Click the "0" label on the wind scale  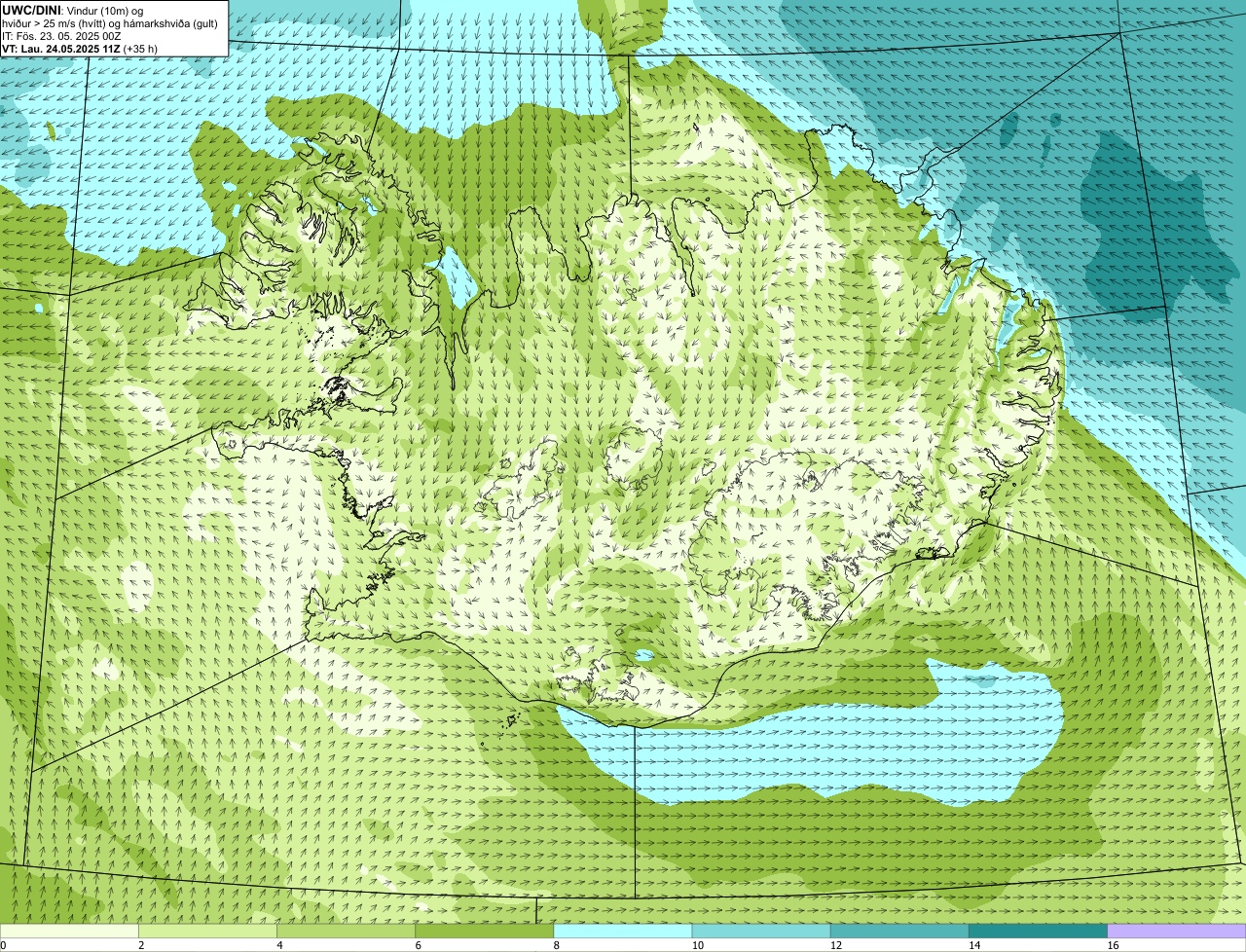click(4, 945)
